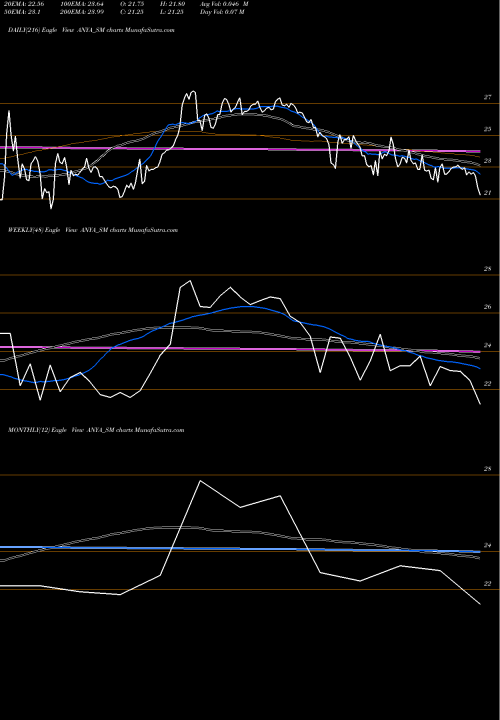Click the 100EMA value in the header
500x720 pixels.
point(84,4)
